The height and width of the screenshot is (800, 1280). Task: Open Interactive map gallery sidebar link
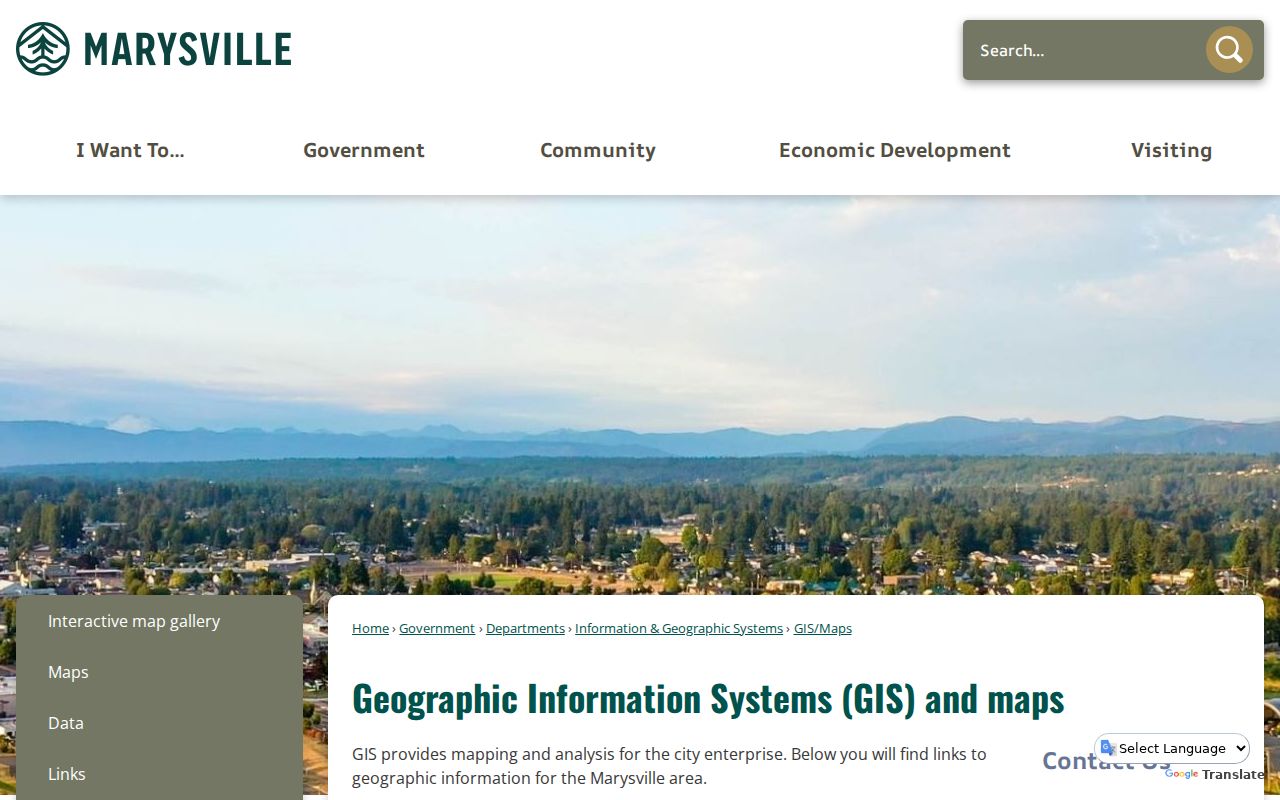coord(159,621)
